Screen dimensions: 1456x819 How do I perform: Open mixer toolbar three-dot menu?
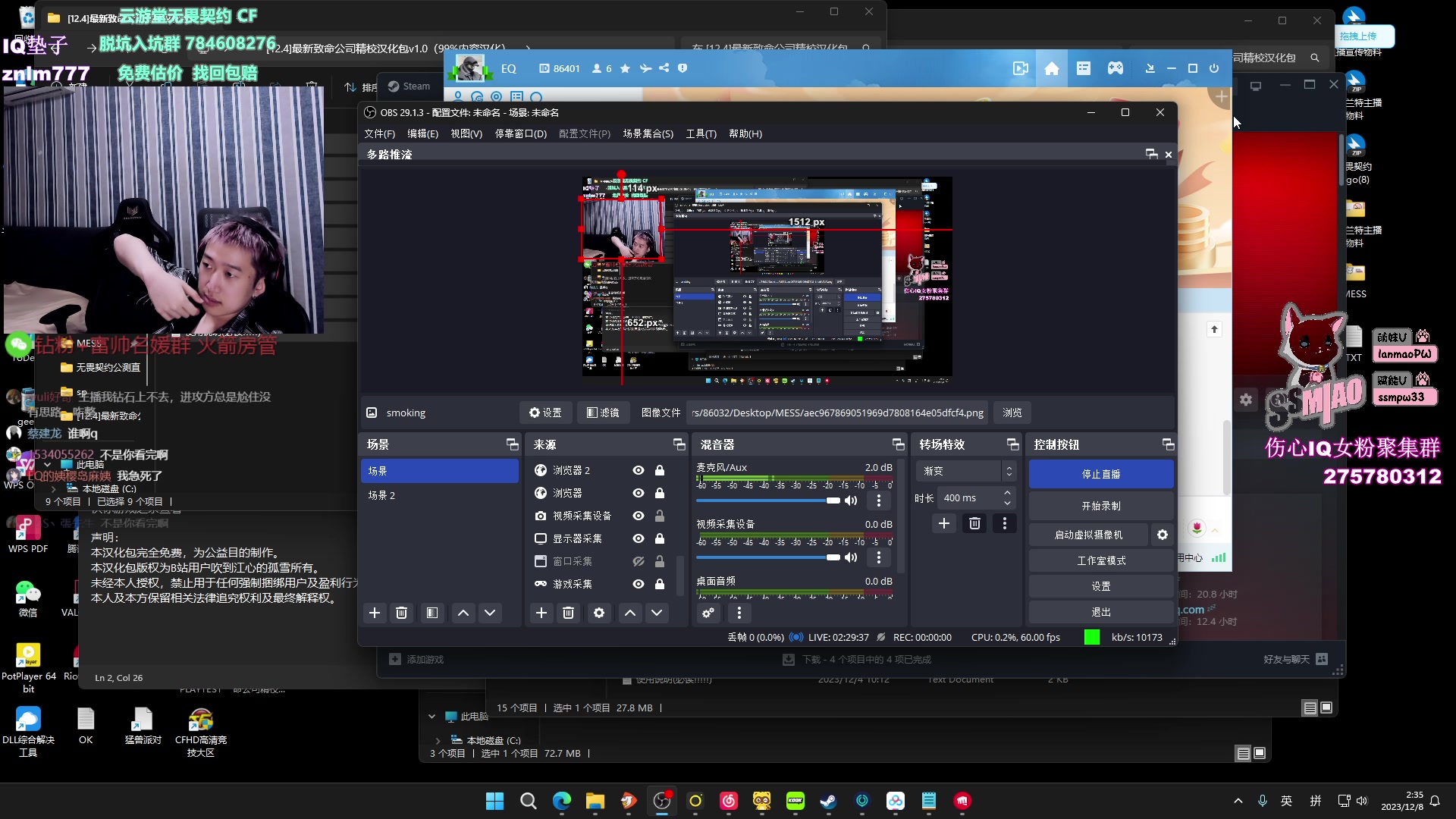pyautogui.click(x=739, y=613)
